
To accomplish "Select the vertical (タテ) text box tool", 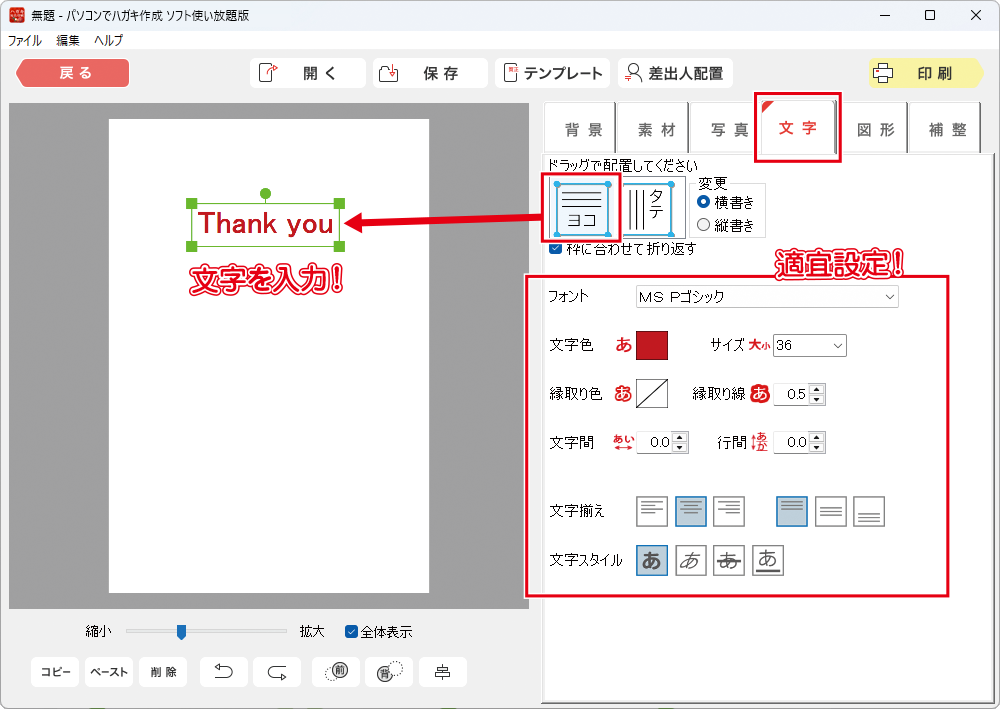I will point(655,210).
